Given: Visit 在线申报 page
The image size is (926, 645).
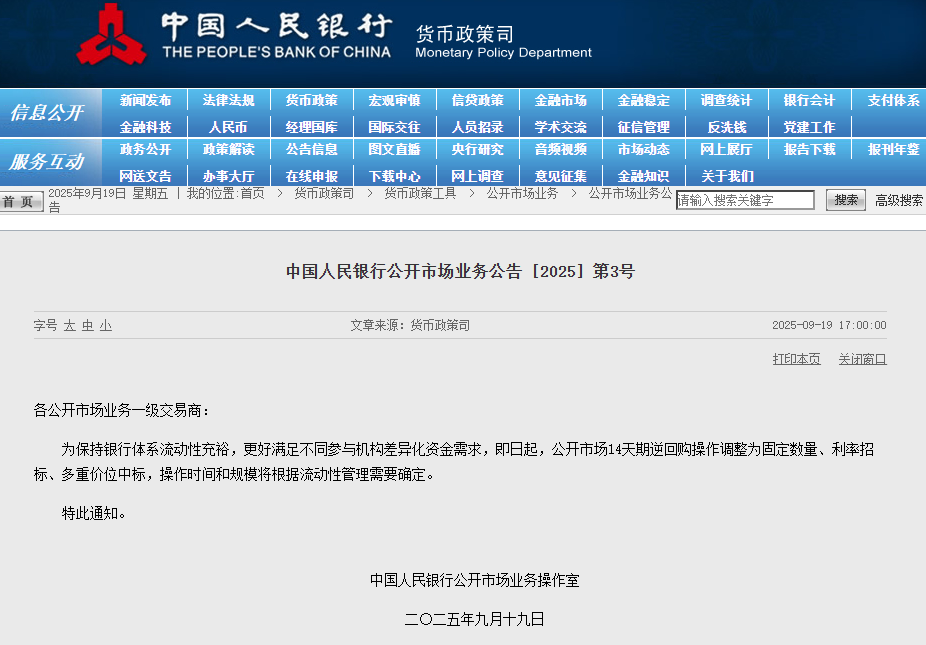Looking at the screenshot, I should [312, 176].
